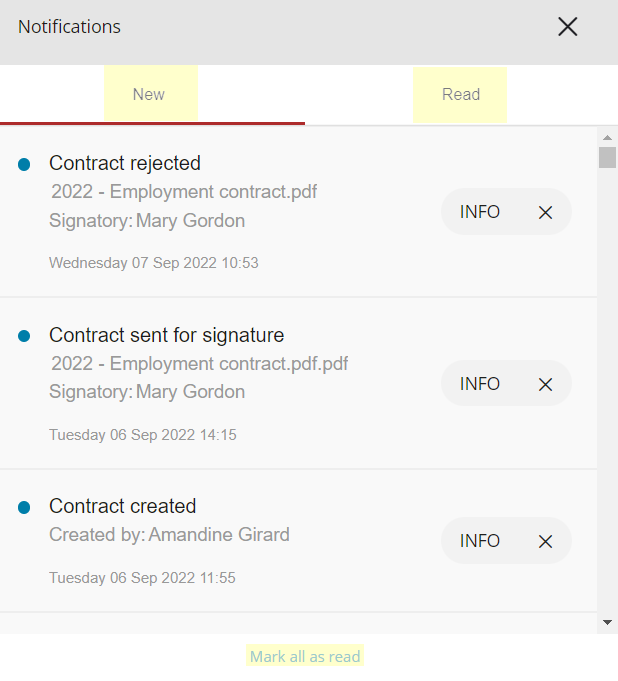The height and width of the screenshot is (681, 618).
Task: Select the Contract rejected notification title
Action: point(125,163)
